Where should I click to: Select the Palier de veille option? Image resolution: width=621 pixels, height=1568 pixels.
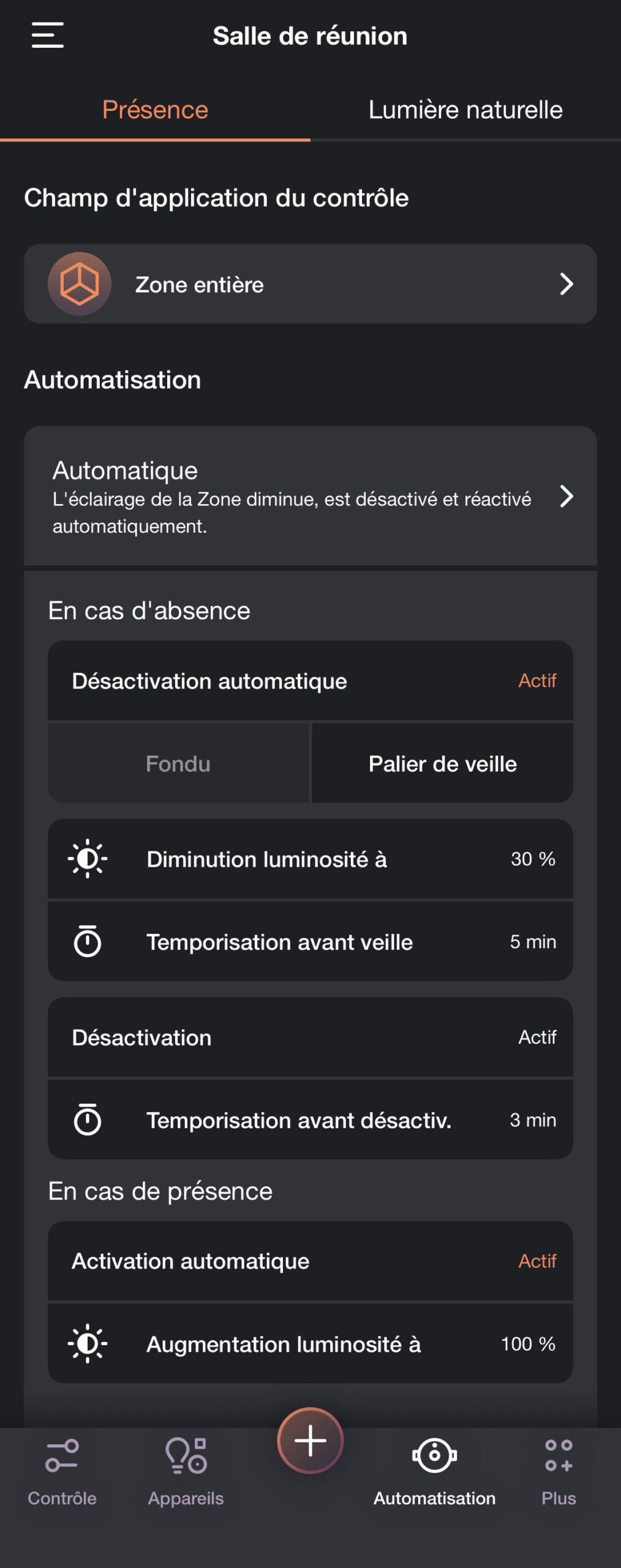[443, 764]
